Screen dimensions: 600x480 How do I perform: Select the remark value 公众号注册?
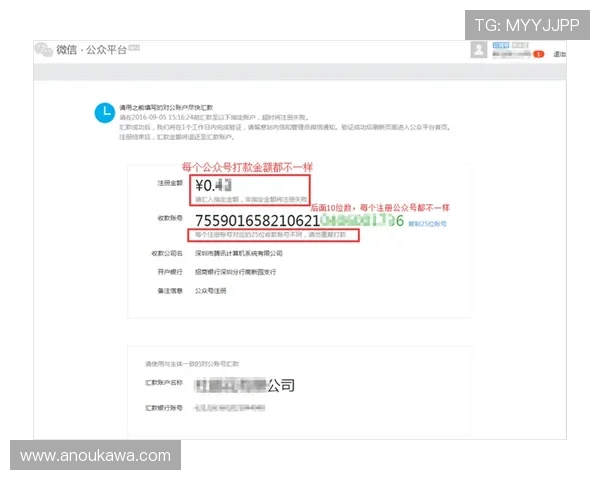click(x=210, y=291)
